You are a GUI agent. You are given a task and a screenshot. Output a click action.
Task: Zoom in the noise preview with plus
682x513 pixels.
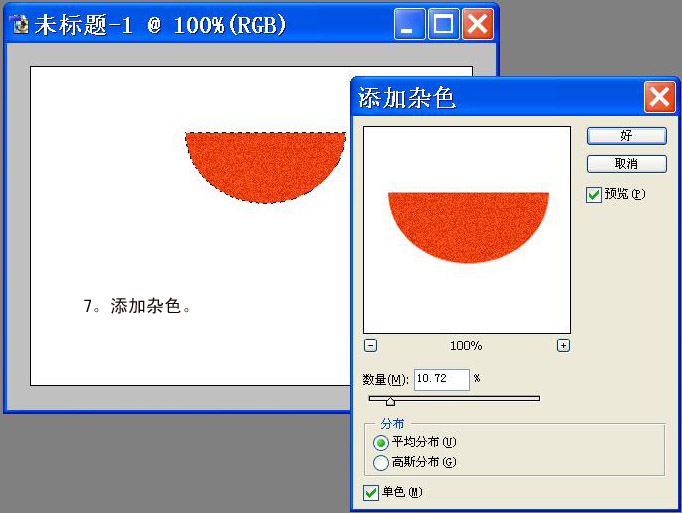pyautogui.click(x=563, y=345)
